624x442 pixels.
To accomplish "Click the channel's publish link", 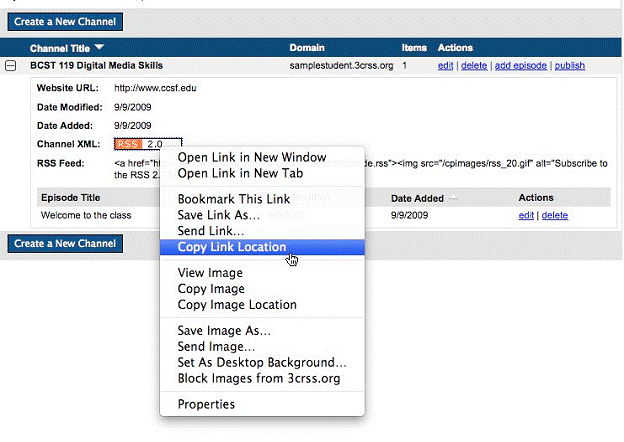I will 569,66.
